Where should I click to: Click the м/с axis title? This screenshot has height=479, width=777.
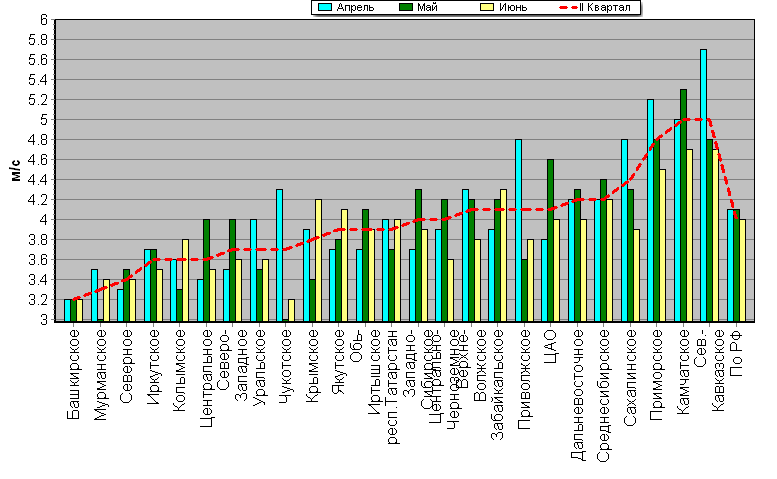16,170
